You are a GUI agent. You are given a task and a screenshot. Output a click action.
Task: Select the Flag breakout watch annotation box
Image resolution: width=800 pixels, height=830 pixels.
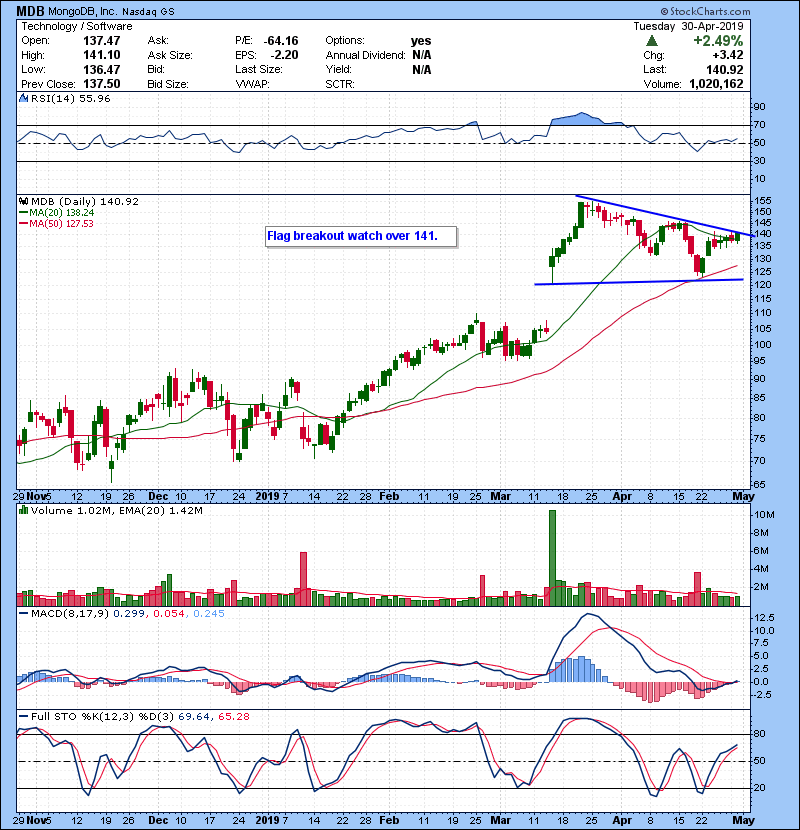(x=361, y=237)
